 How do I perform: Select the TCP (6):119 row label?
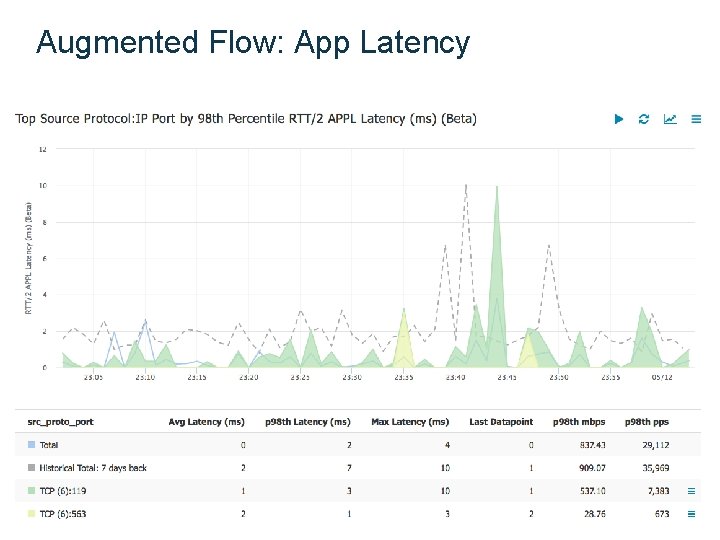click(63, 491)
